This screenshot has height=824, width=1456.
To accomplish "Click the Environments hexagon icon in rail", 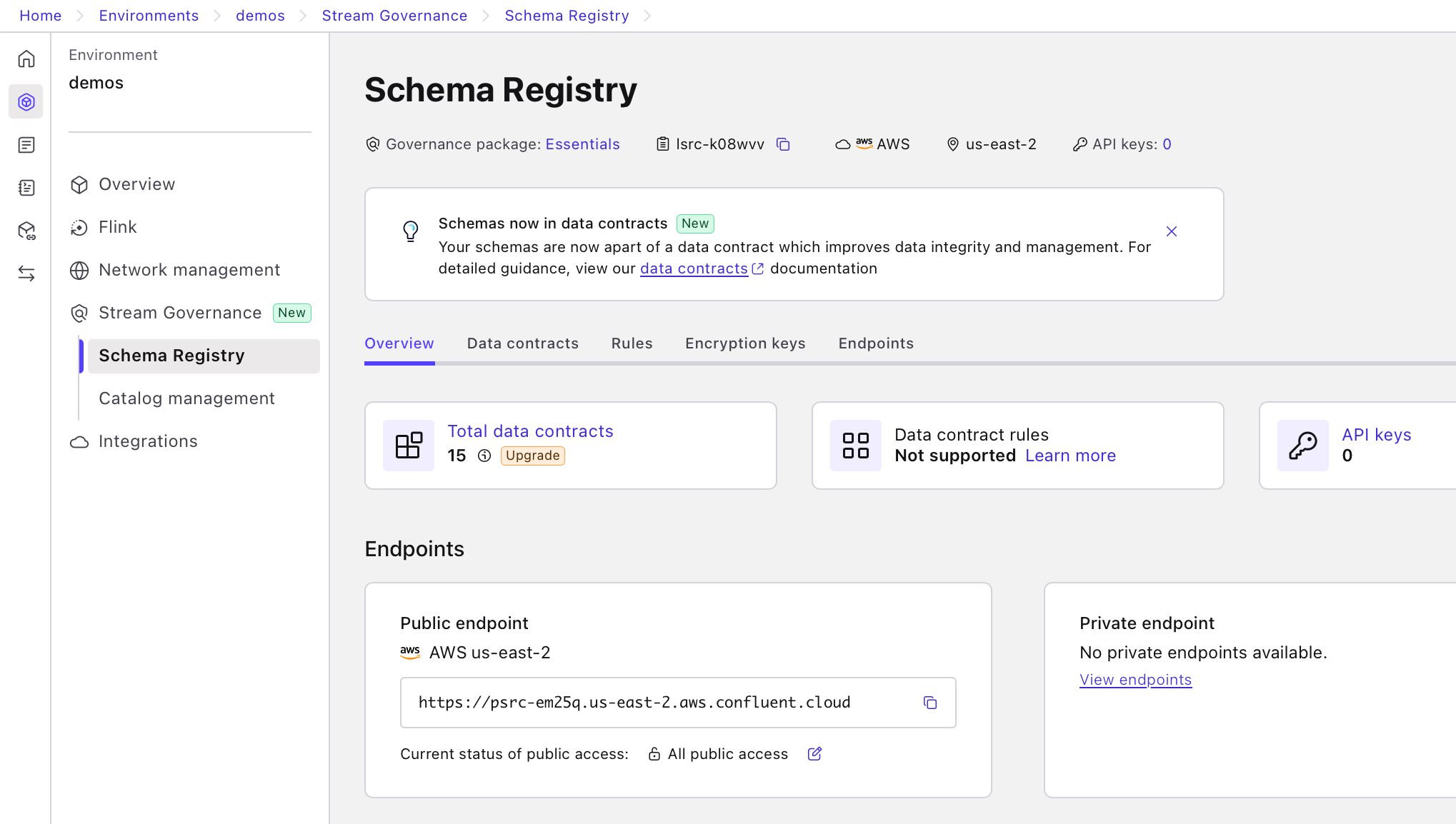I will point(26,102).
